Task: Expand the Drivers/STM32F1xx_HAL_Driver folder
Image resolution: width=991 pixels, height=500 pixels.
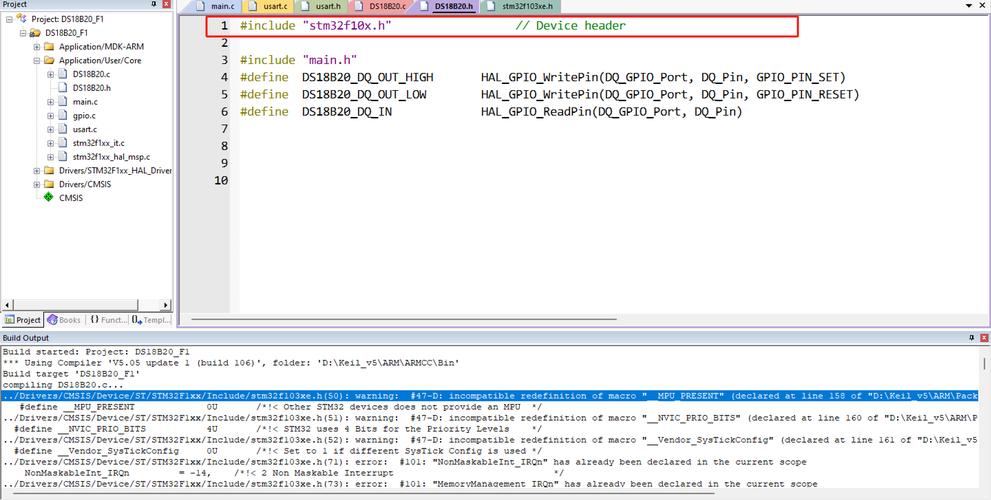Action: [x=37, y=171]
